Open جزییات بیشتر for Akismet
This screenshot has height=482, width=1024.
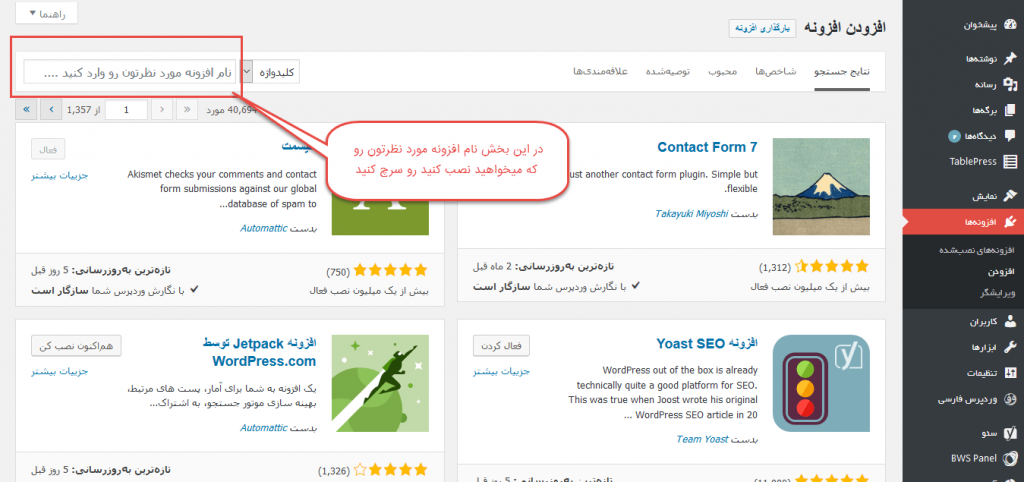(x=59, y=175)
